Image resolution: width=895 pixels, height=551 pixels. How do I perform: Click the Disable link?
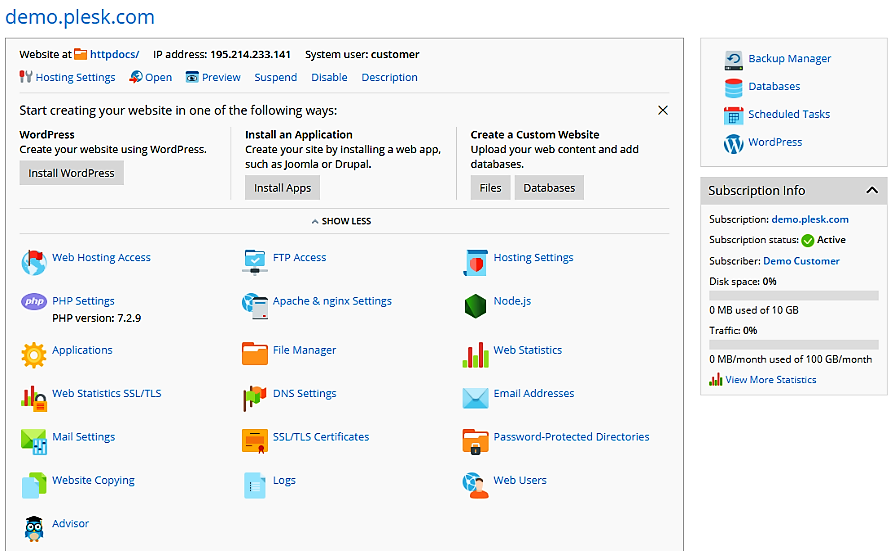click(329, 77)
